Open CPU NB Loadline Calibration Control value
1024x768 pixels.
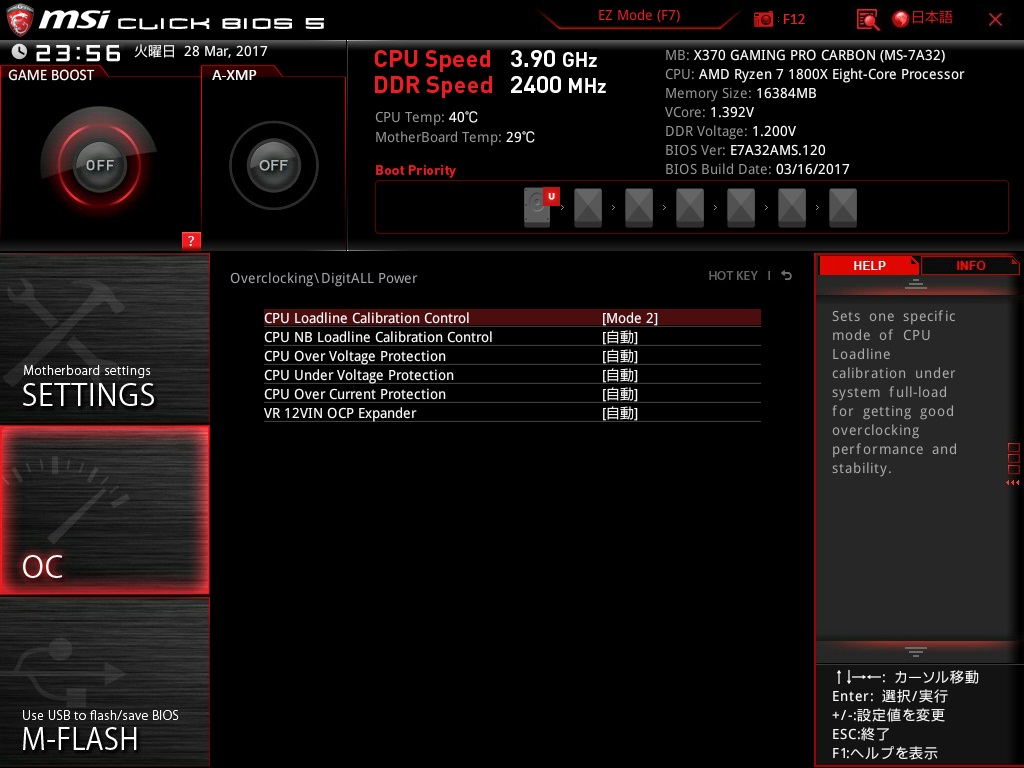620,337
